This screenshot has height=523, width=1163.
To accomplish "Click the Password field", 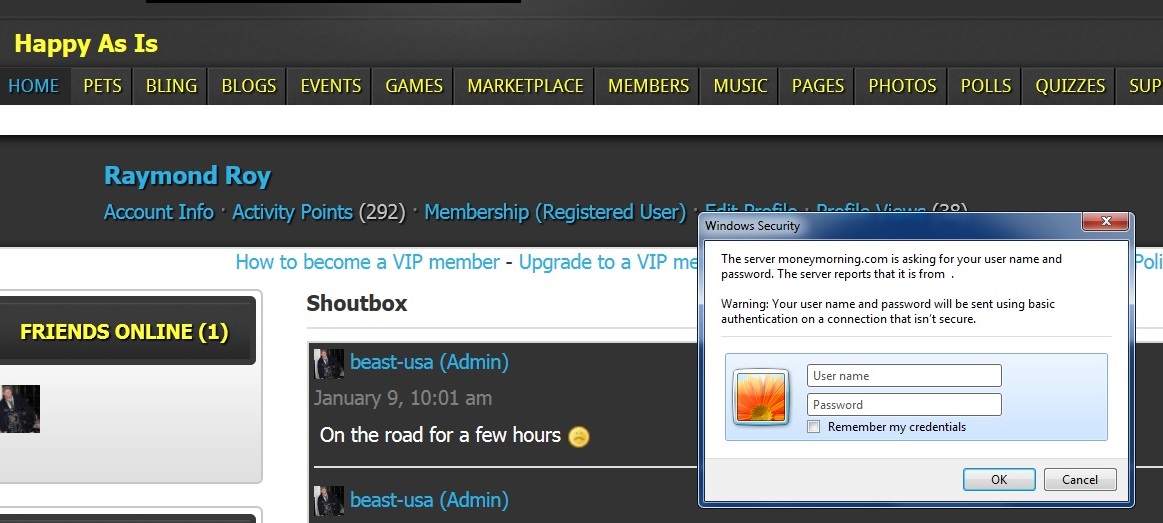I will pos(904,405).
